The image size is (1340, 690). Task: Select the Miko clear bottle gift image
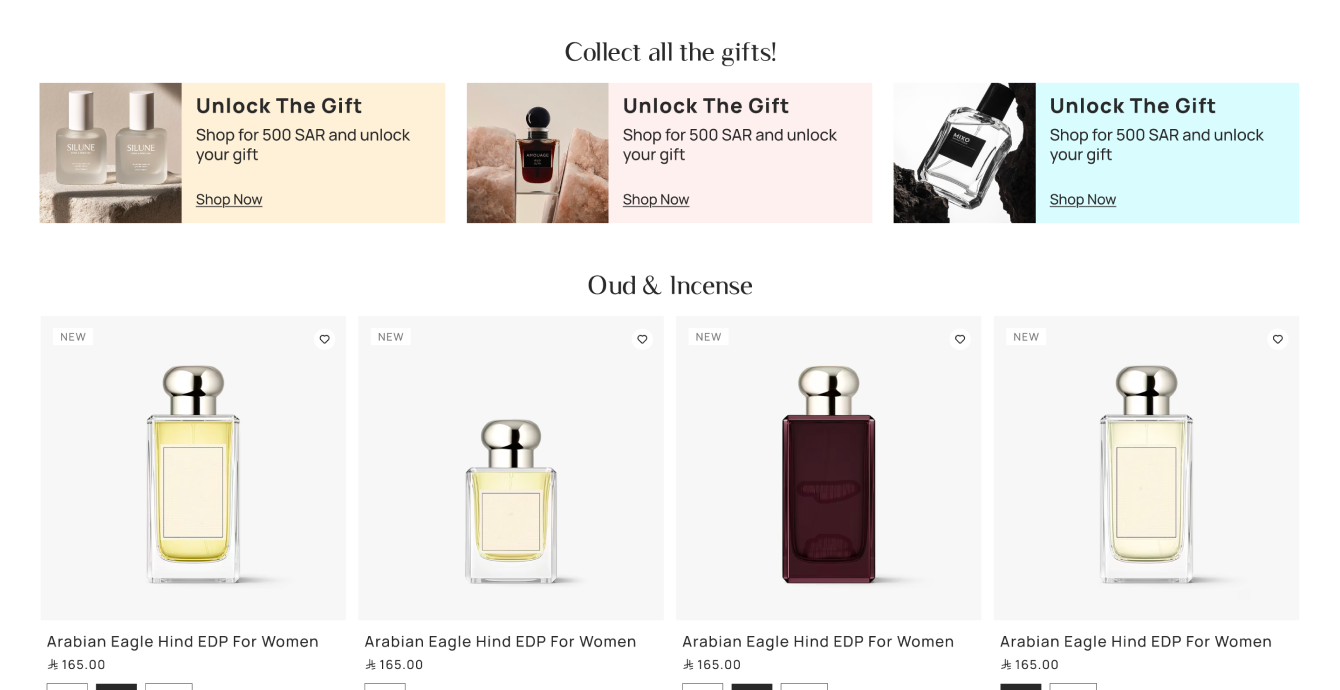[964, 153]
